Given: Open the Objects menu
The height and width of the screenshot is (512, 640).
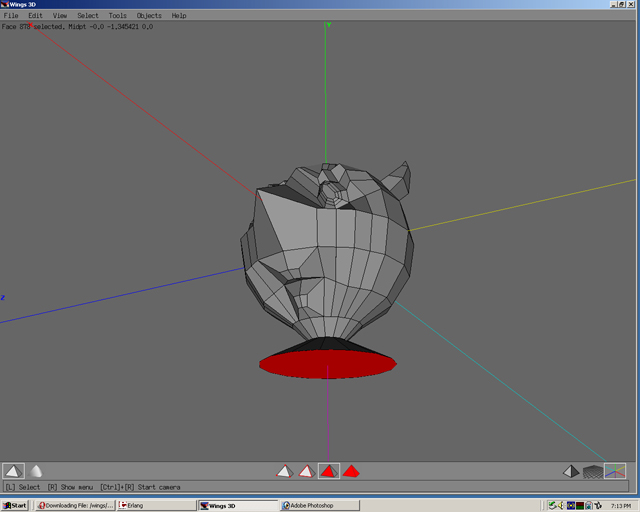Looking at the screenshot, I should point(149,16).
